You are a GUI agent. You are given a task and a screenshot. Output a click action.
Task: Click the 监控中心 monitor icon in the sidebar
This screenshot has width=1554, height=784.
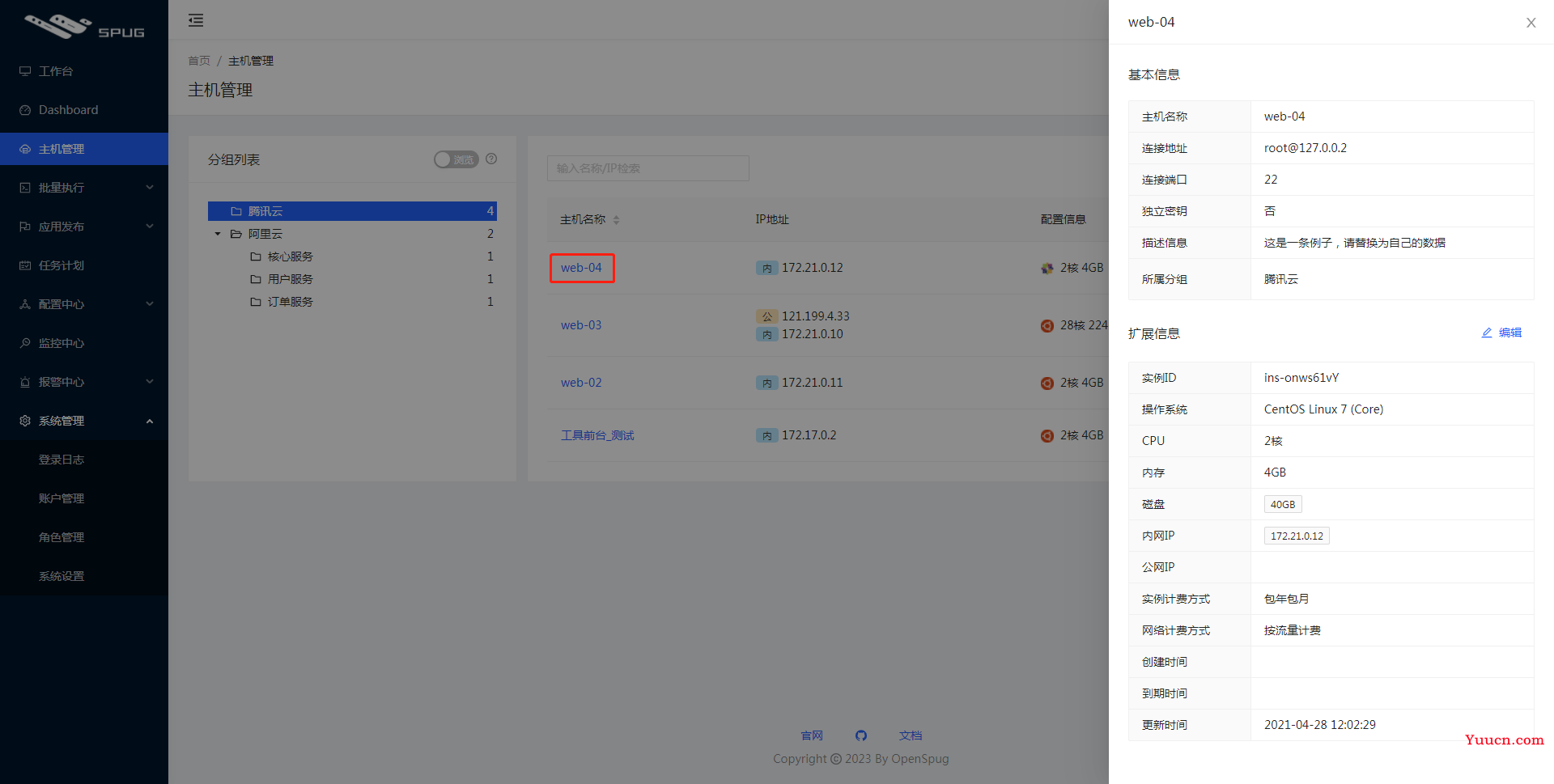25,343
